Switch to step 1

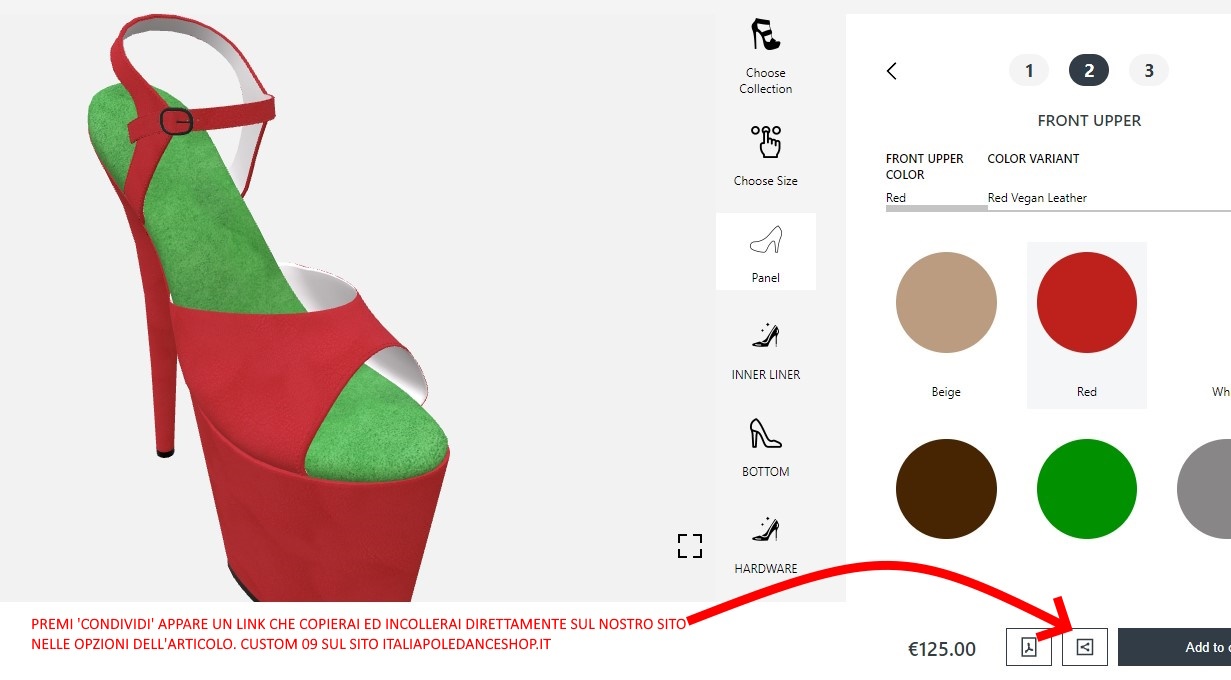coord(1029,71)
